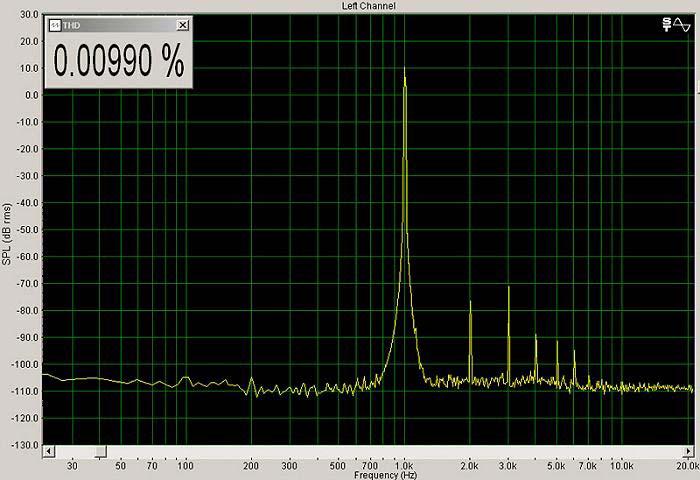Click the 0.00990 % THD value display
The width and height of the screenshot is (700, 480).
[118, 62]
